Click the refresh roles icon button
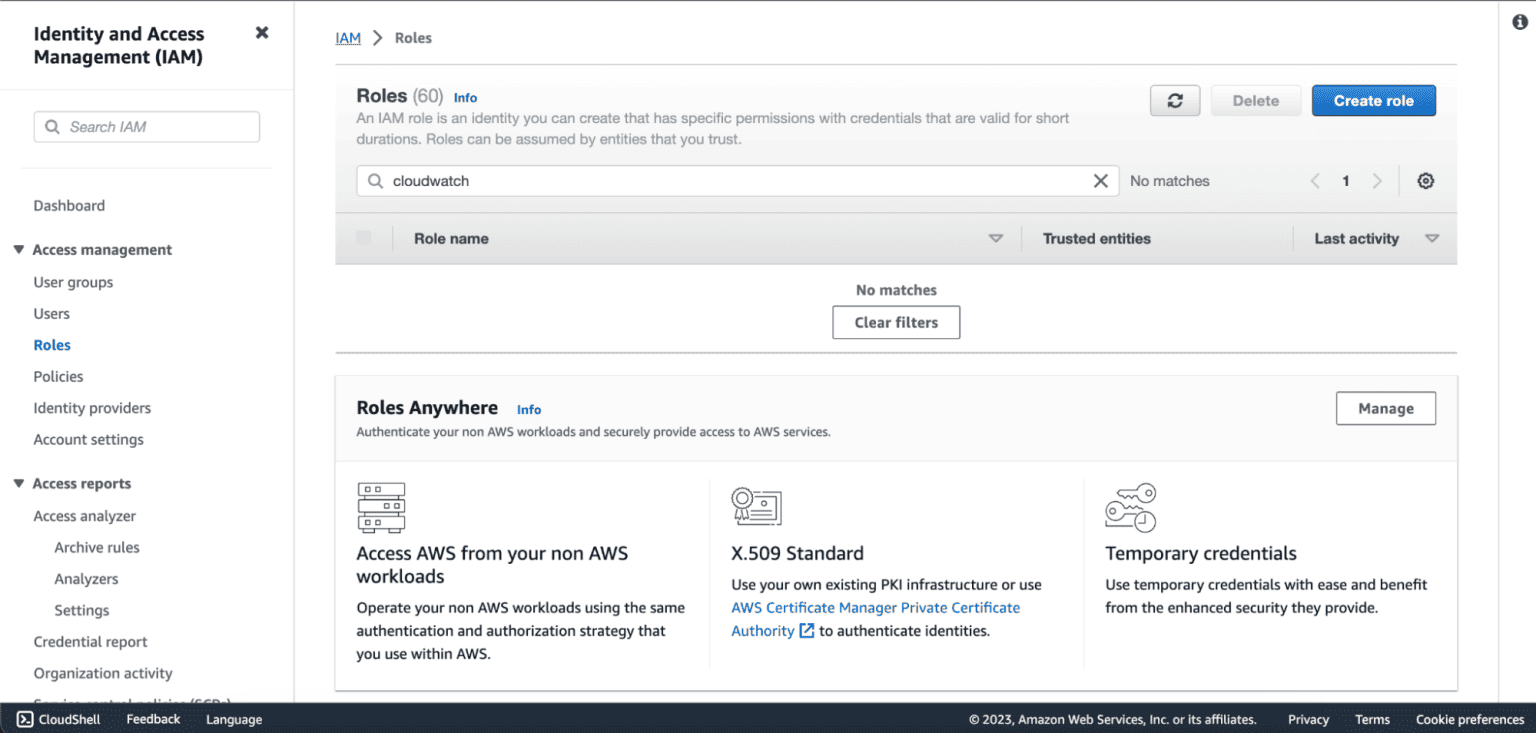 [x=1175, y=101]
